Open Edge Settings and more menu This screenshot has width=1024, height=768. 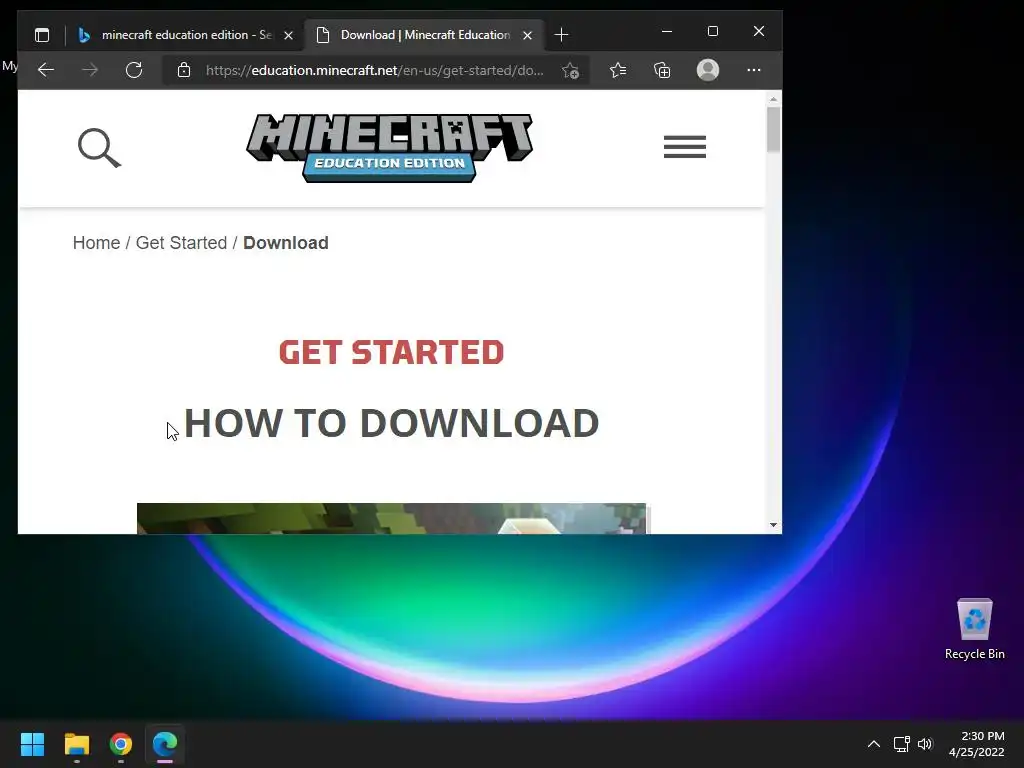coord(754,70)
